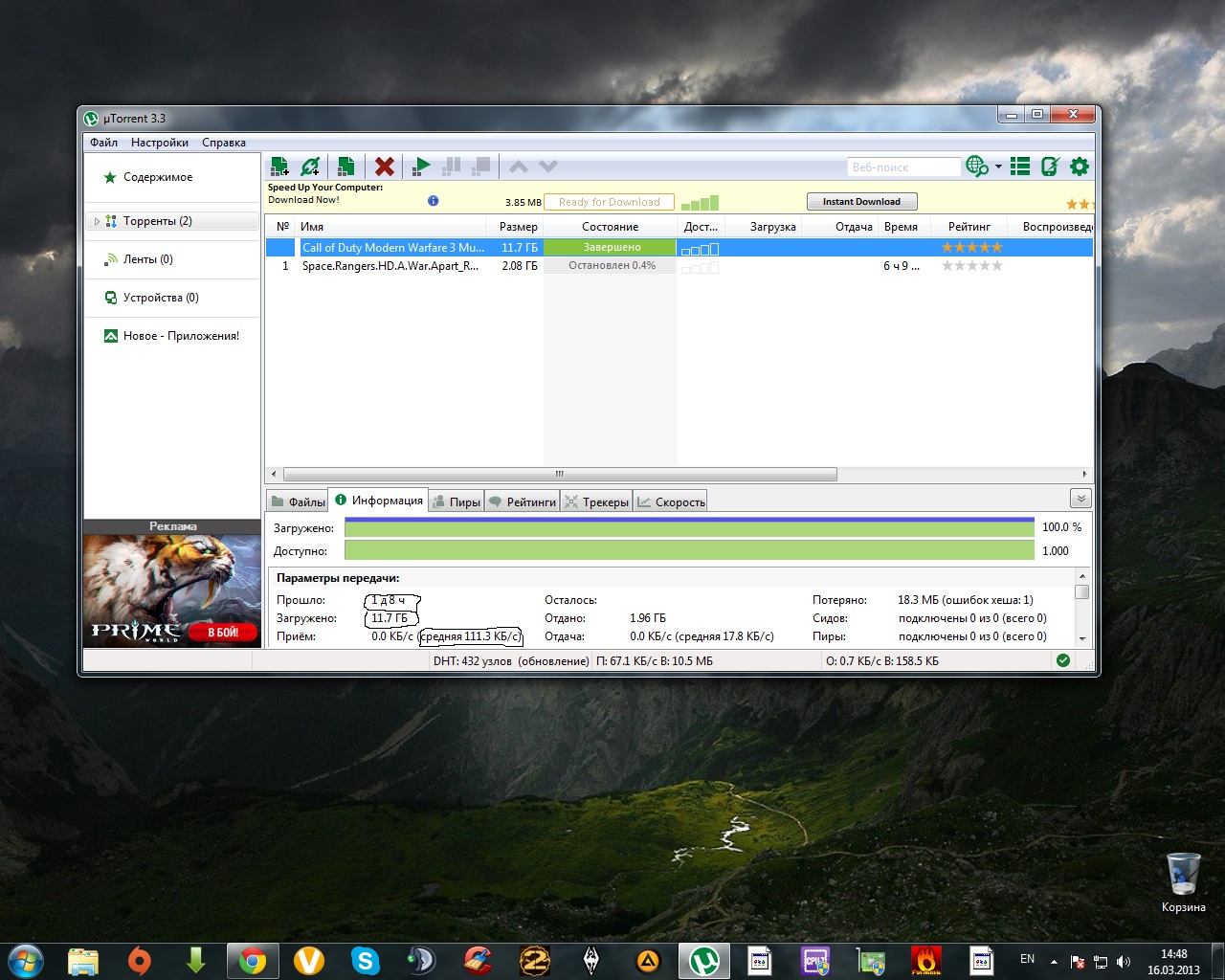Start the torrent with the green play icon

tap(421, 167)
